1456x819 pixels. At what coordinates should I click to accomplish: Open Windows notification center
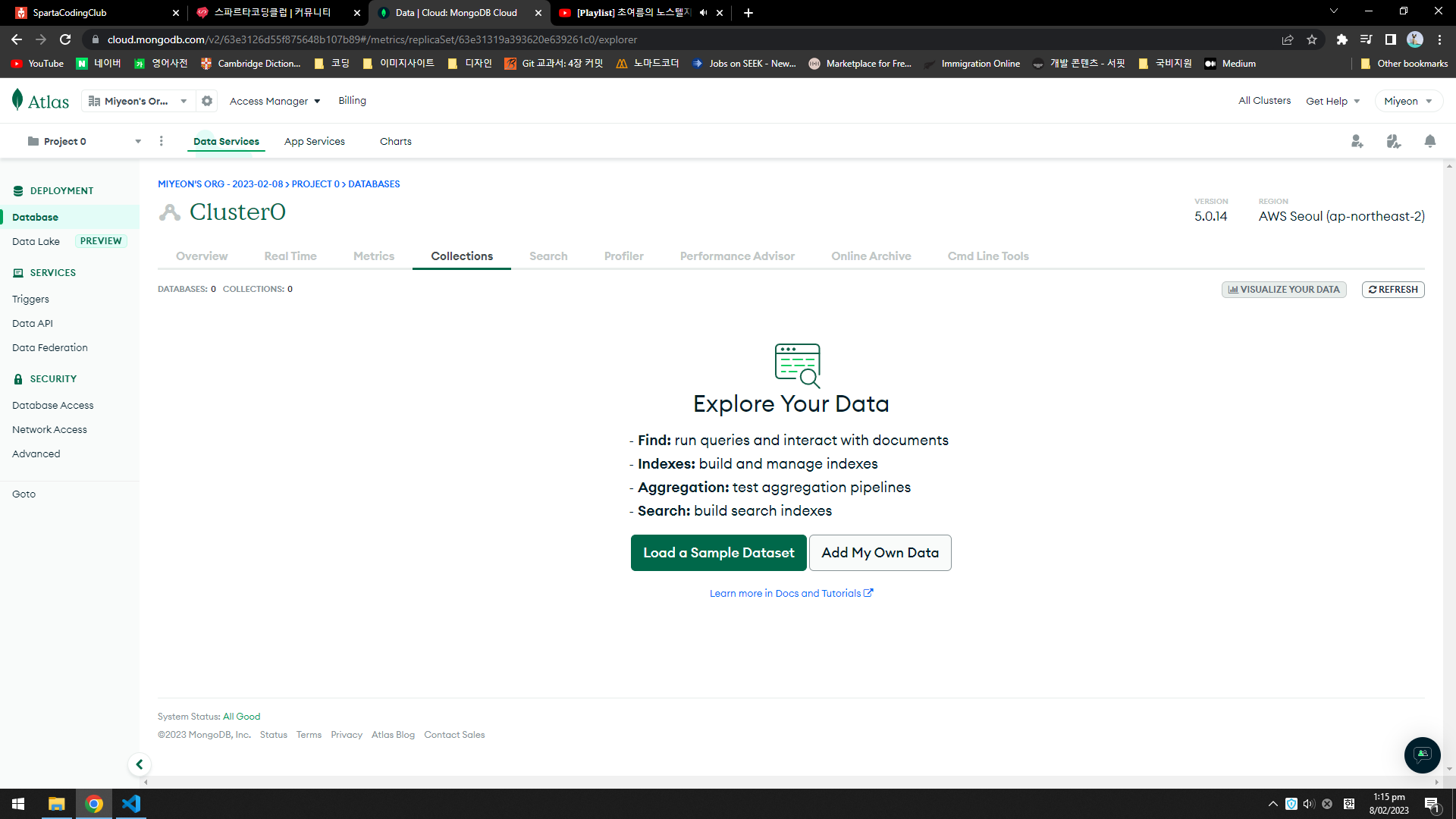click(1431, 804)
